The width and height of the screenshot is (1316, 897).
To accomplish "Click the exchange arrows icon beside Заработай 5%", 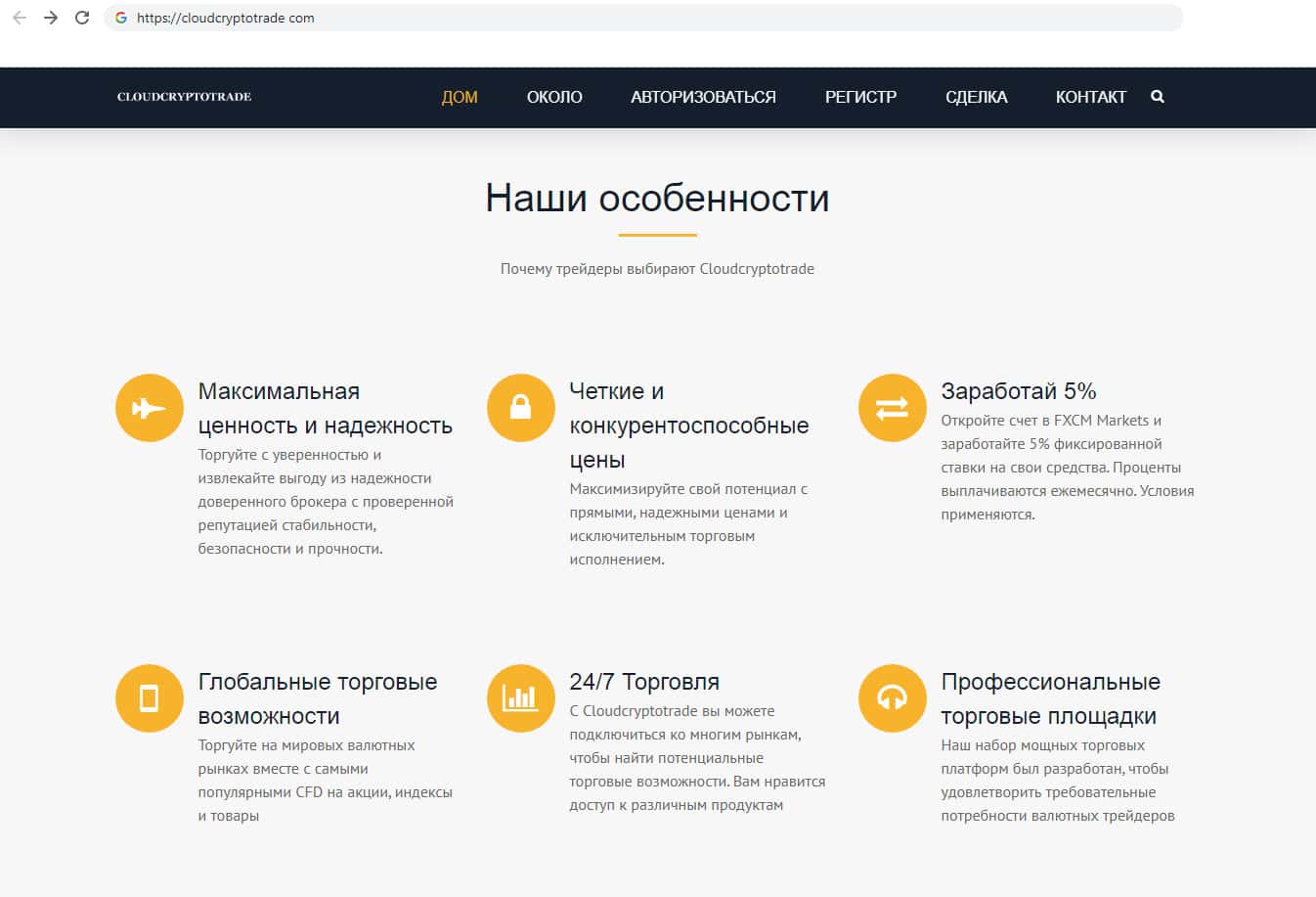I will pyautogui.click(x=892, y=408).
